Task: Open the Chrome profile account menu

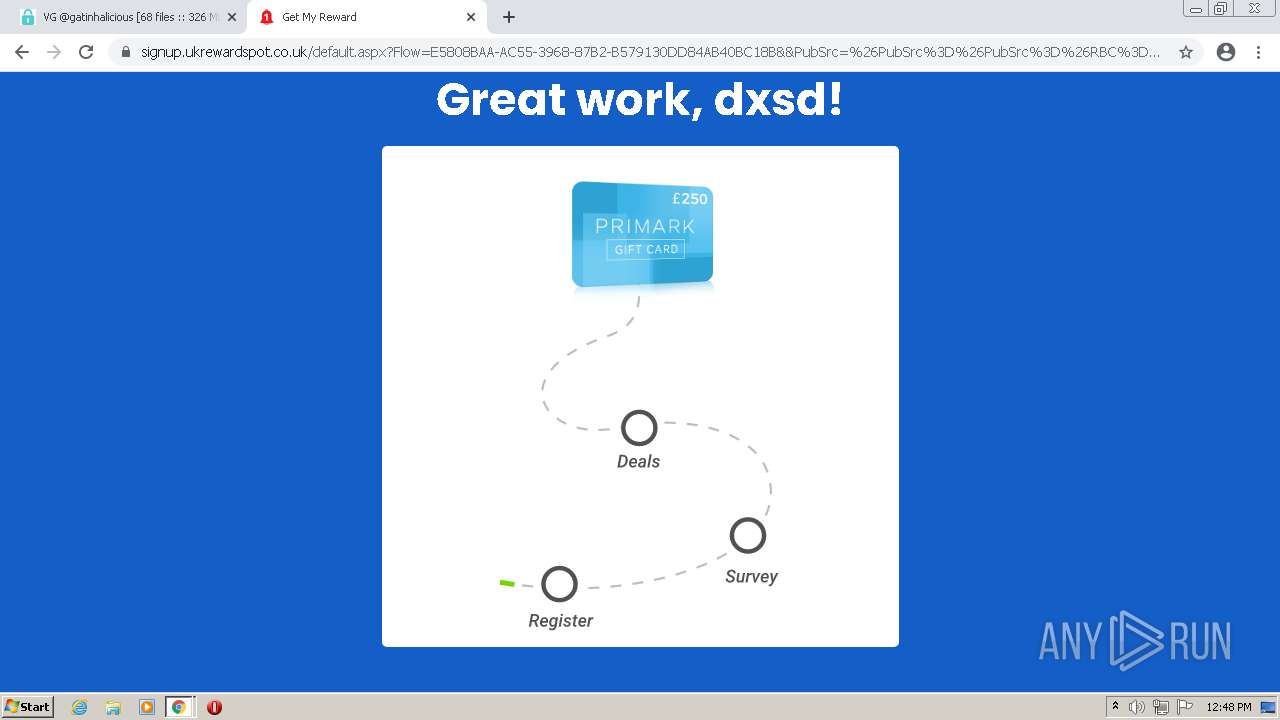Action: click(1226, 52)
